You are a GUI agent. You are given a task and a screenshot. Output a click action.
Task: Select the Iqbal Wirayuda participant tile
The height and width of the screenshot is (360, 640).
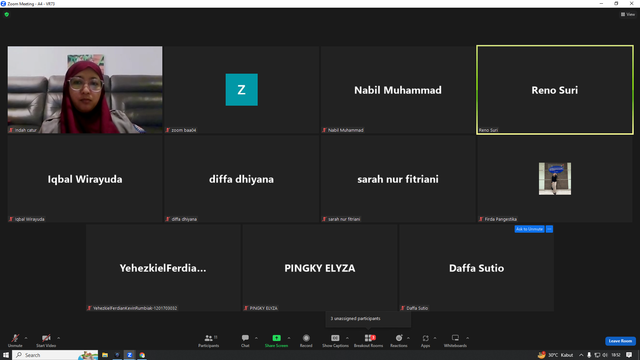click(x=85, y=179)
